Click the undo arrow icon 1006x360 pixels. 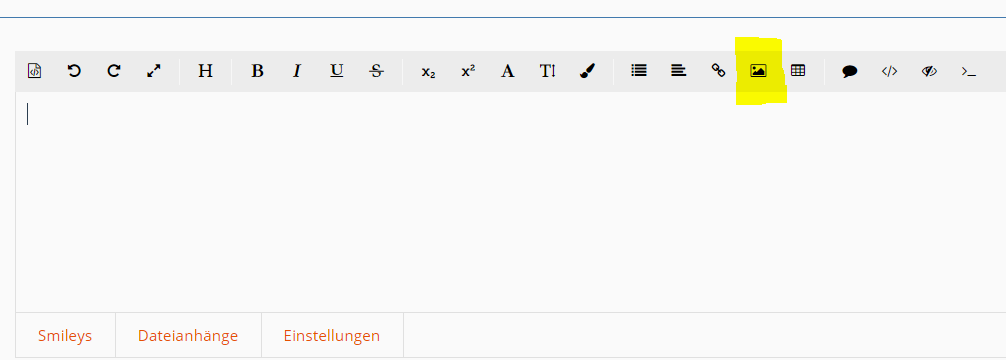(74, 71)
